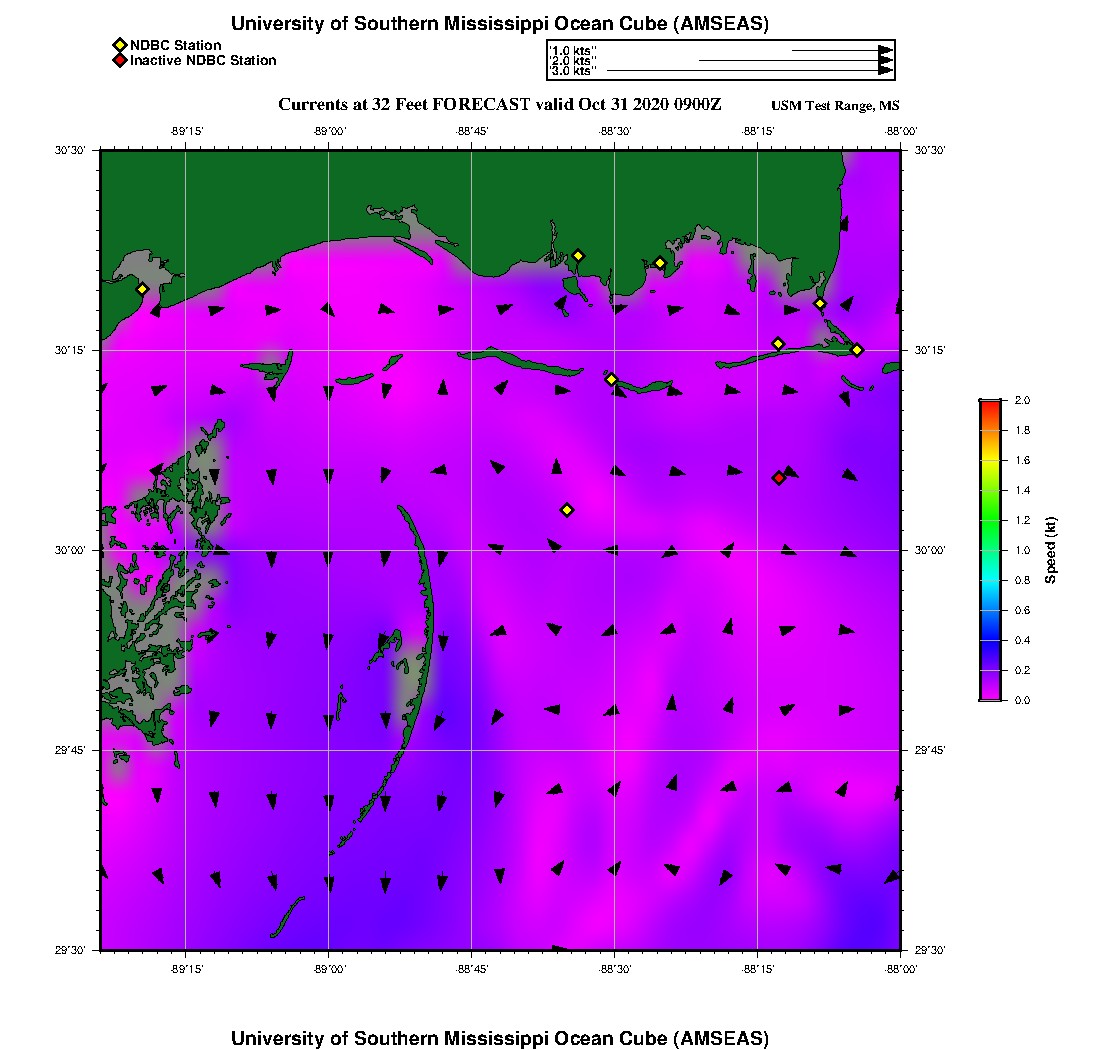Viewport: 1100px width, 1050px height.
Task: Click the 2.0 kts label in scale legend
Action: (x=574, y=61)
